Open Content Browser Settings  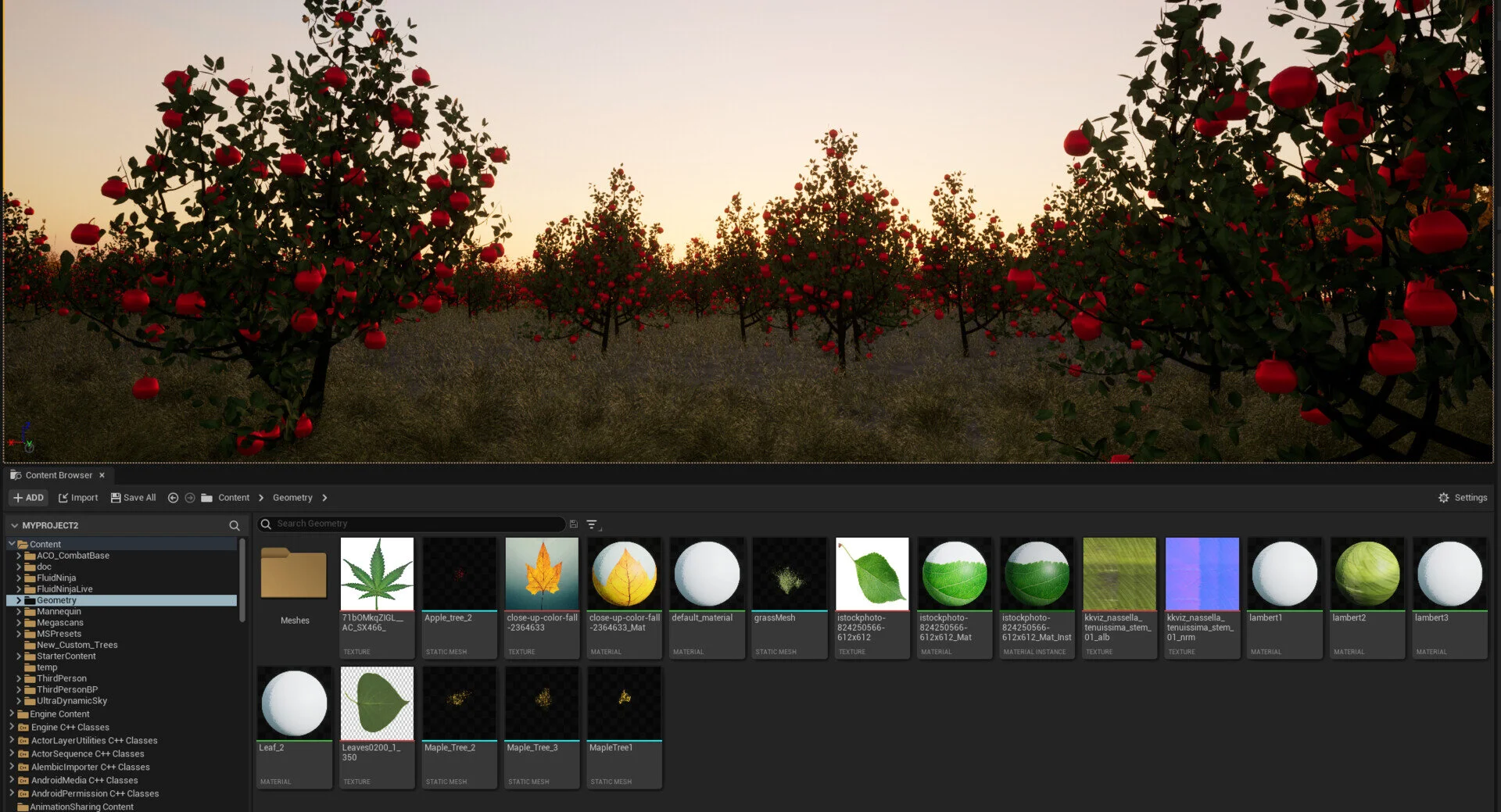pyautogui.click(x=1462, y=498)
